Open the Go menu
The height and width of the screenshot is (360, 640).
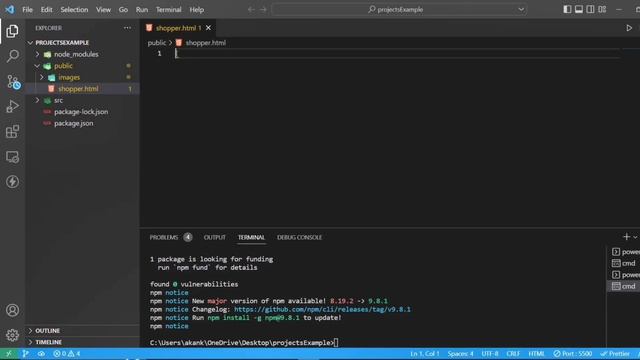123,9
